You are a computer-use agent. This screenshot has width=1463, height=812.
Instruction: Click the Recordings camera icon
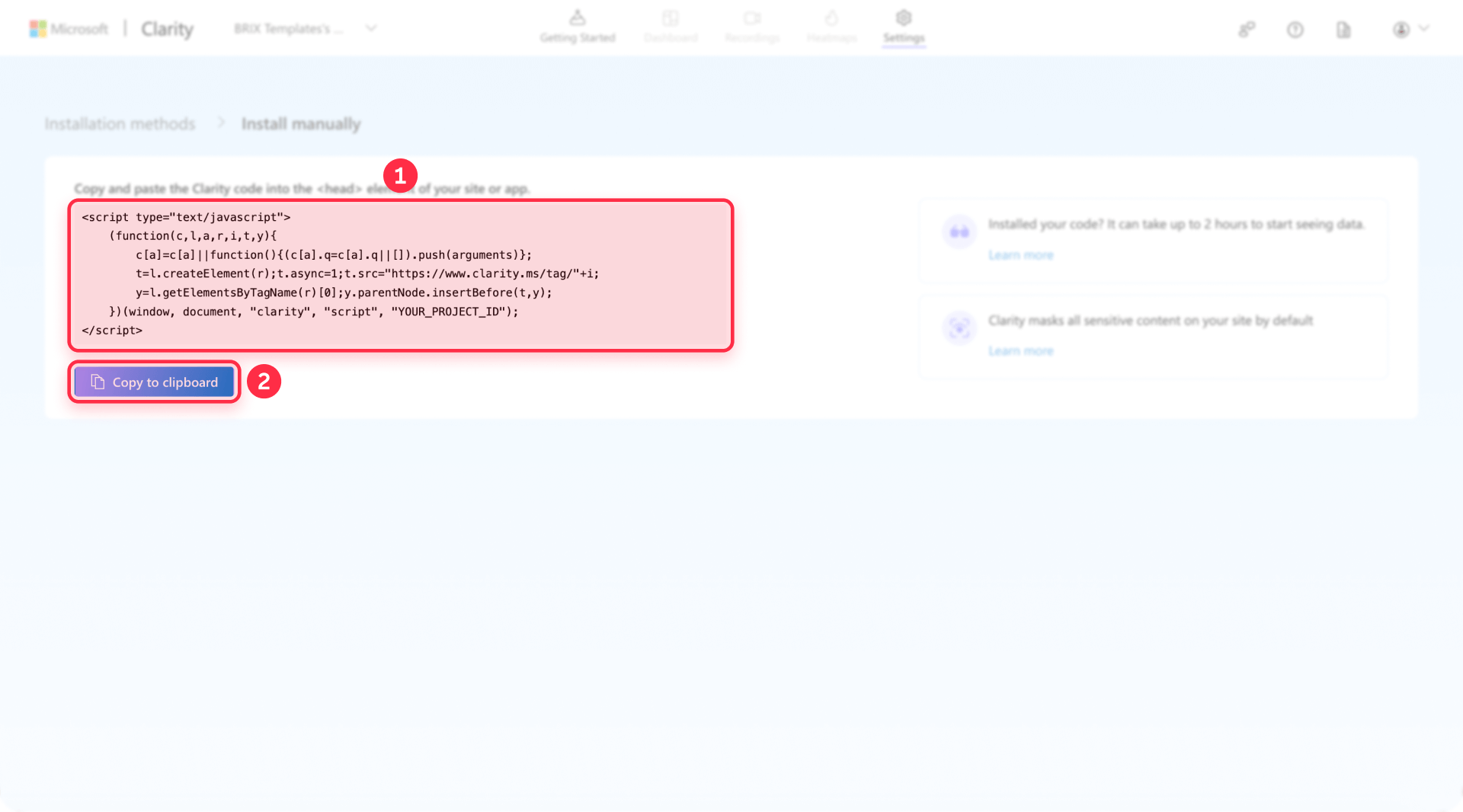753,18
